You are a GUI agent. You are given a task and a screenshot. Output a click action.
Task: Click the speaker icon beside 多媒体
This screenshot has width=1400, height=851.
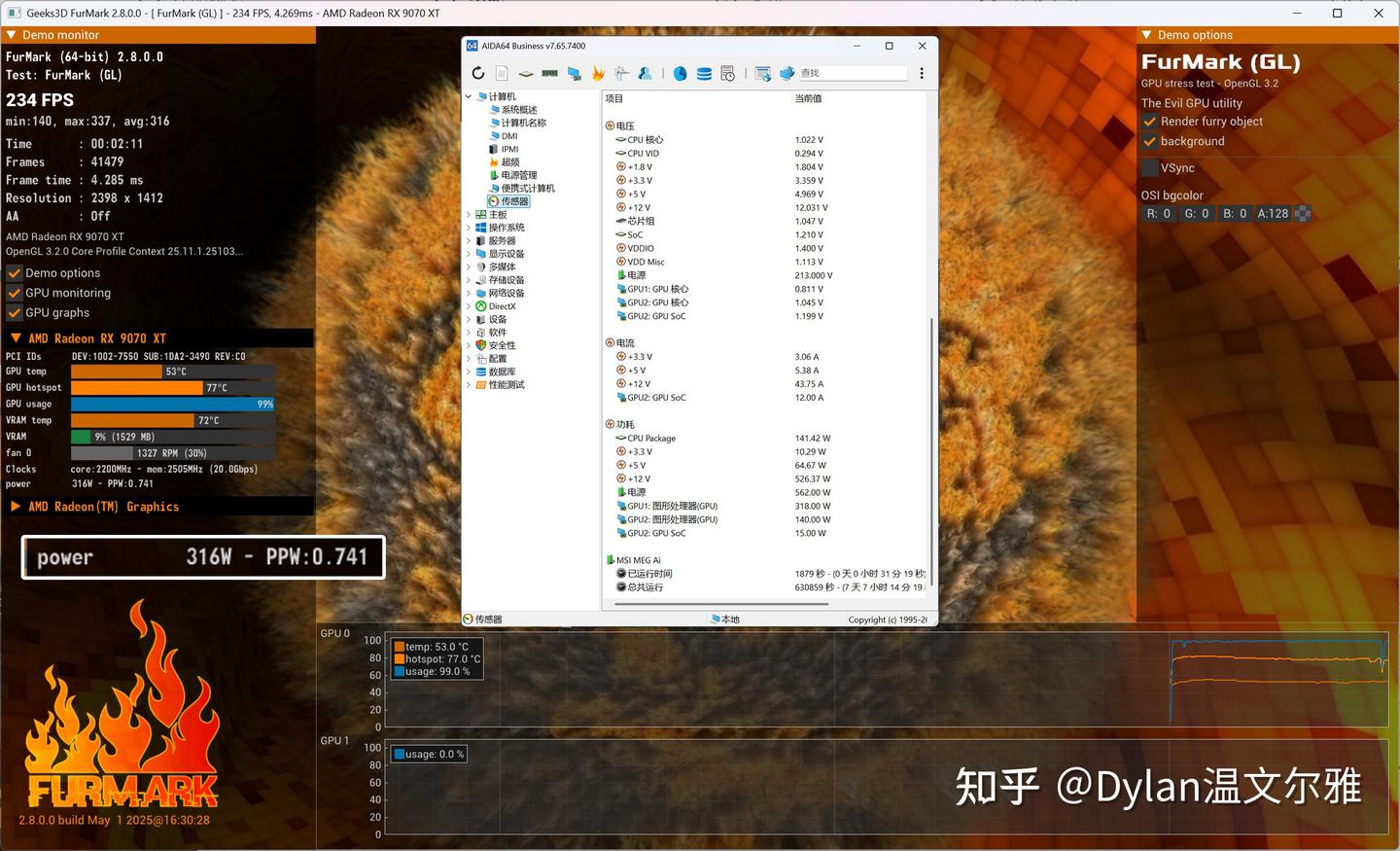pyautogui.click(x=481, y=266)
